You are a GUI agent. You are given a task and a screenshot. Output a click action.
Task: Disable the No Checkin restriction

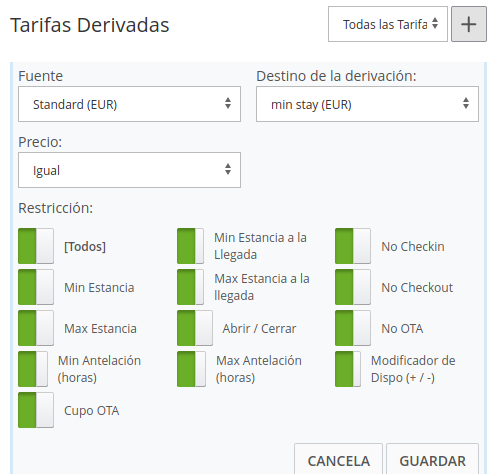(x=353, y=246)
